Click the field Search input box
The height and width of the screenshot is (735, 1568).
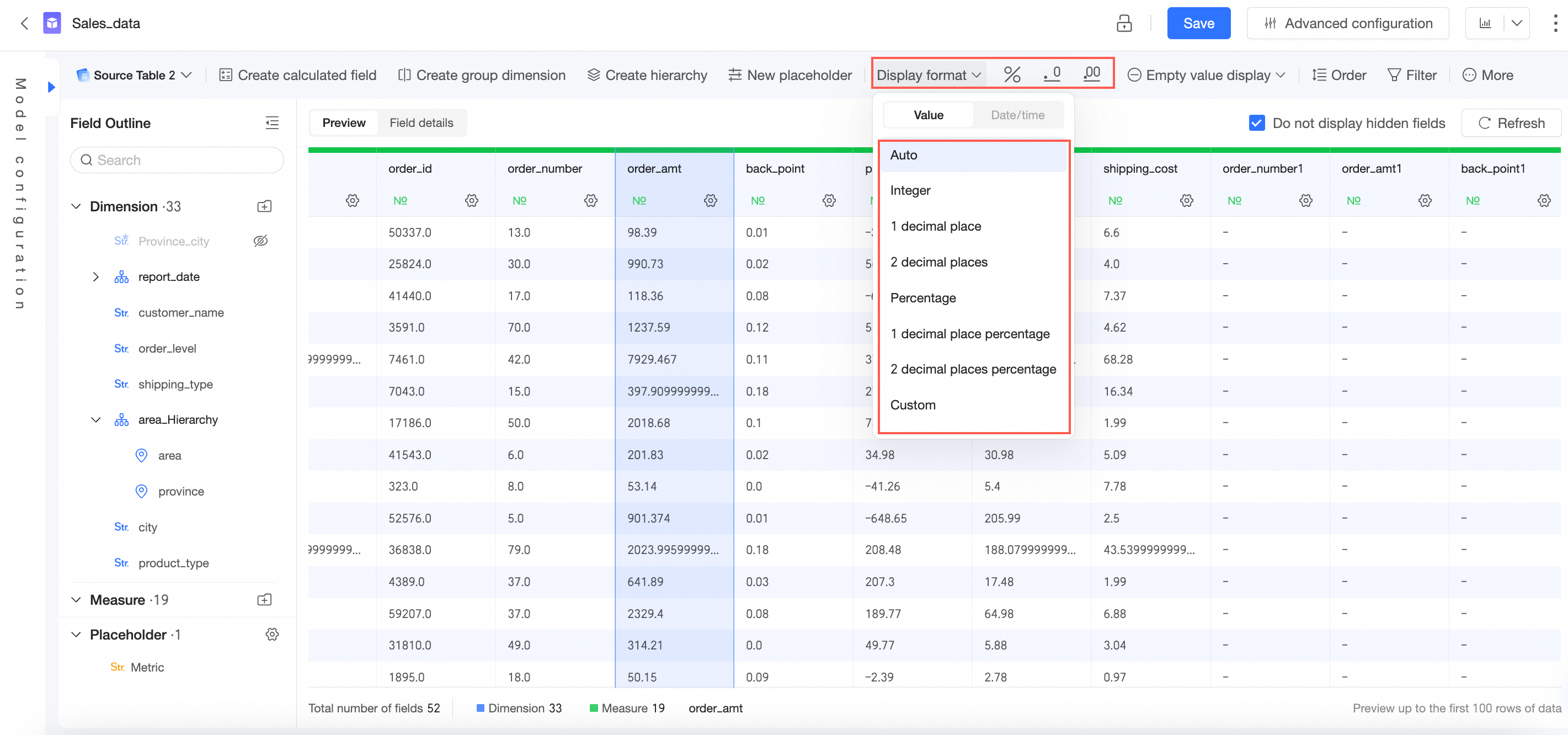click(177, 160)
